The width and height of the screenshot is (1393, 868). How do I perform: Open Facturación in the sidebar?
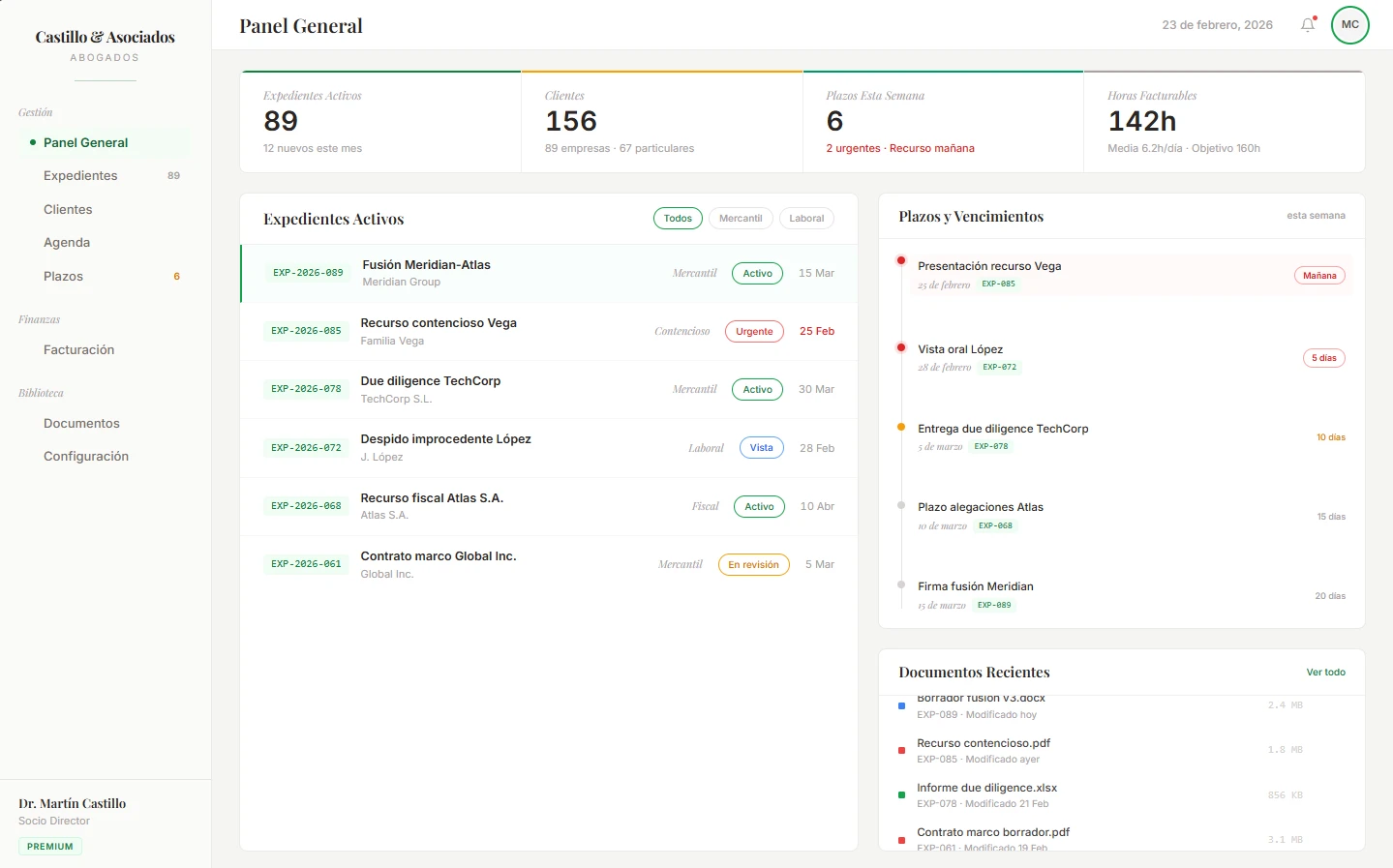(x=105, y=349)
